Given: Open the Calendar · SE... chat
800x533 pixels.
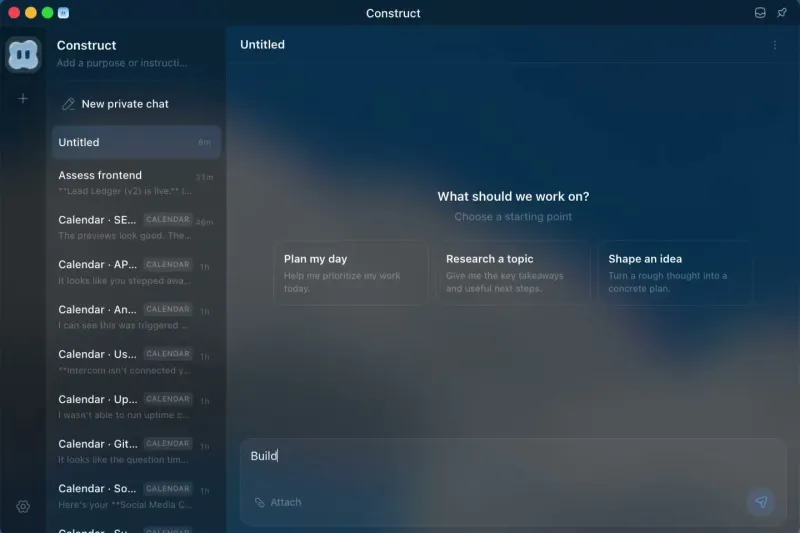Looking at the screenshot, I should pos(136,227).
